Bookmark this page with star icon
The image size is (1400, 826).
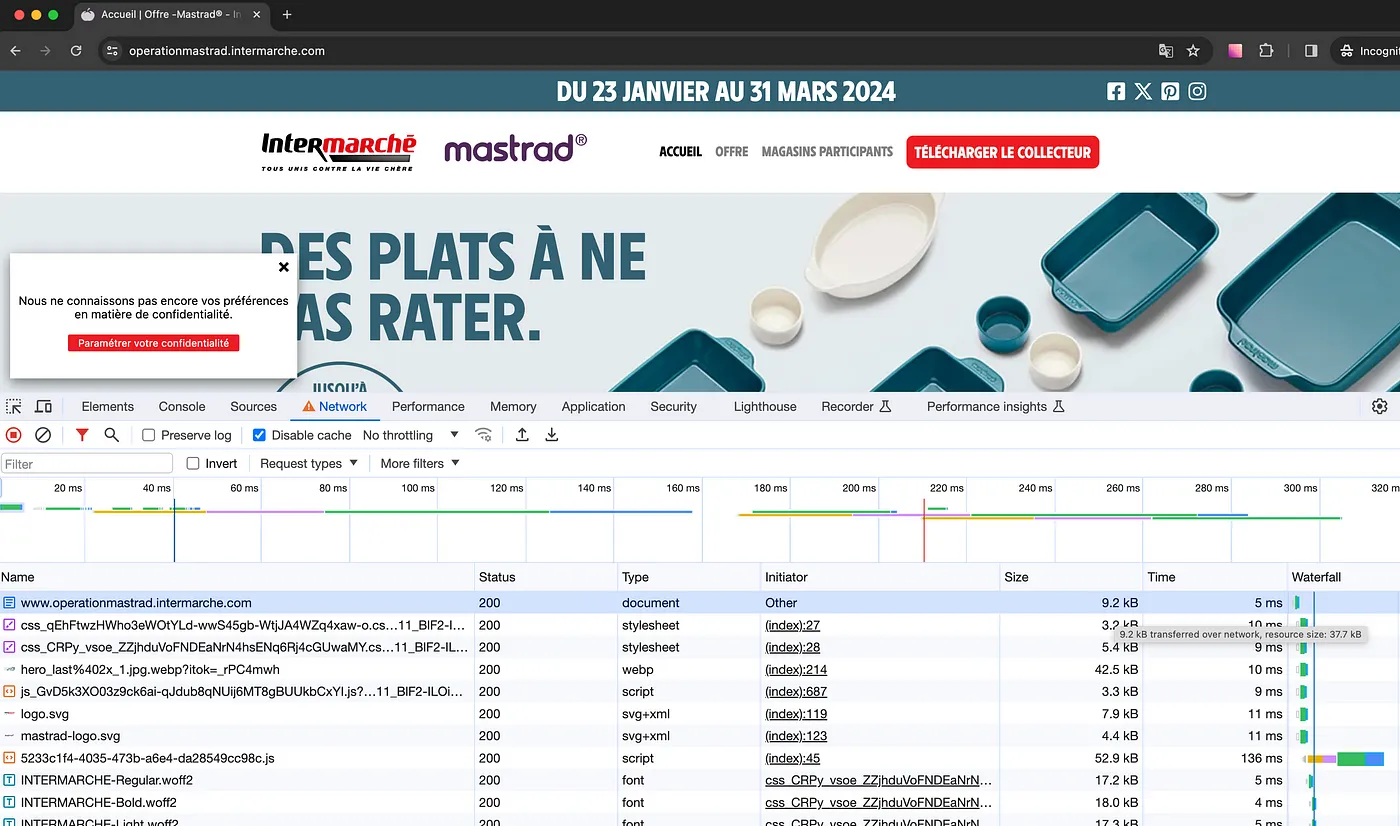1193,51
